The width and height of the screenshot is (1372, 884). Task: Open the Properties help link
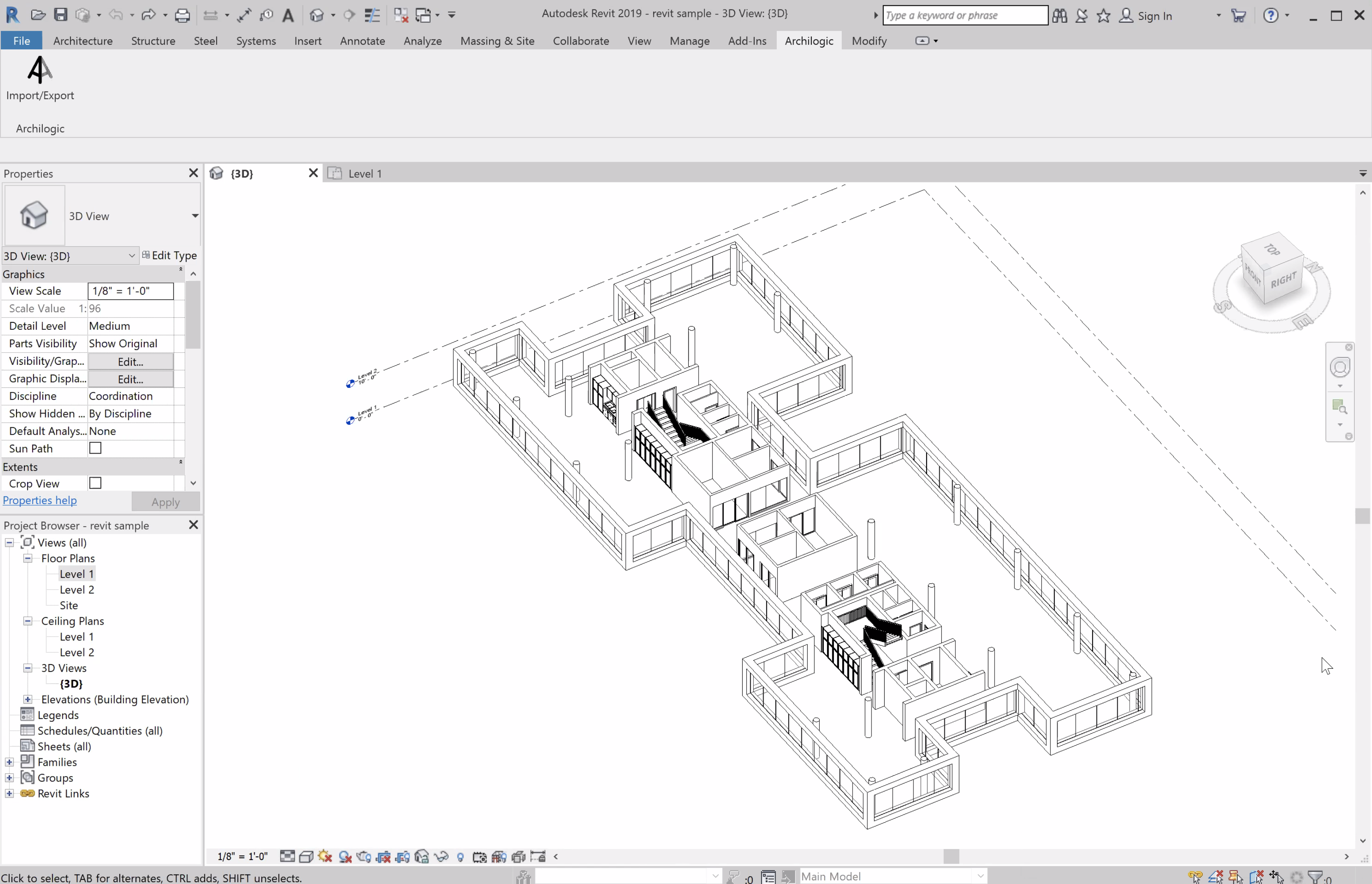(x=40, y=500)
